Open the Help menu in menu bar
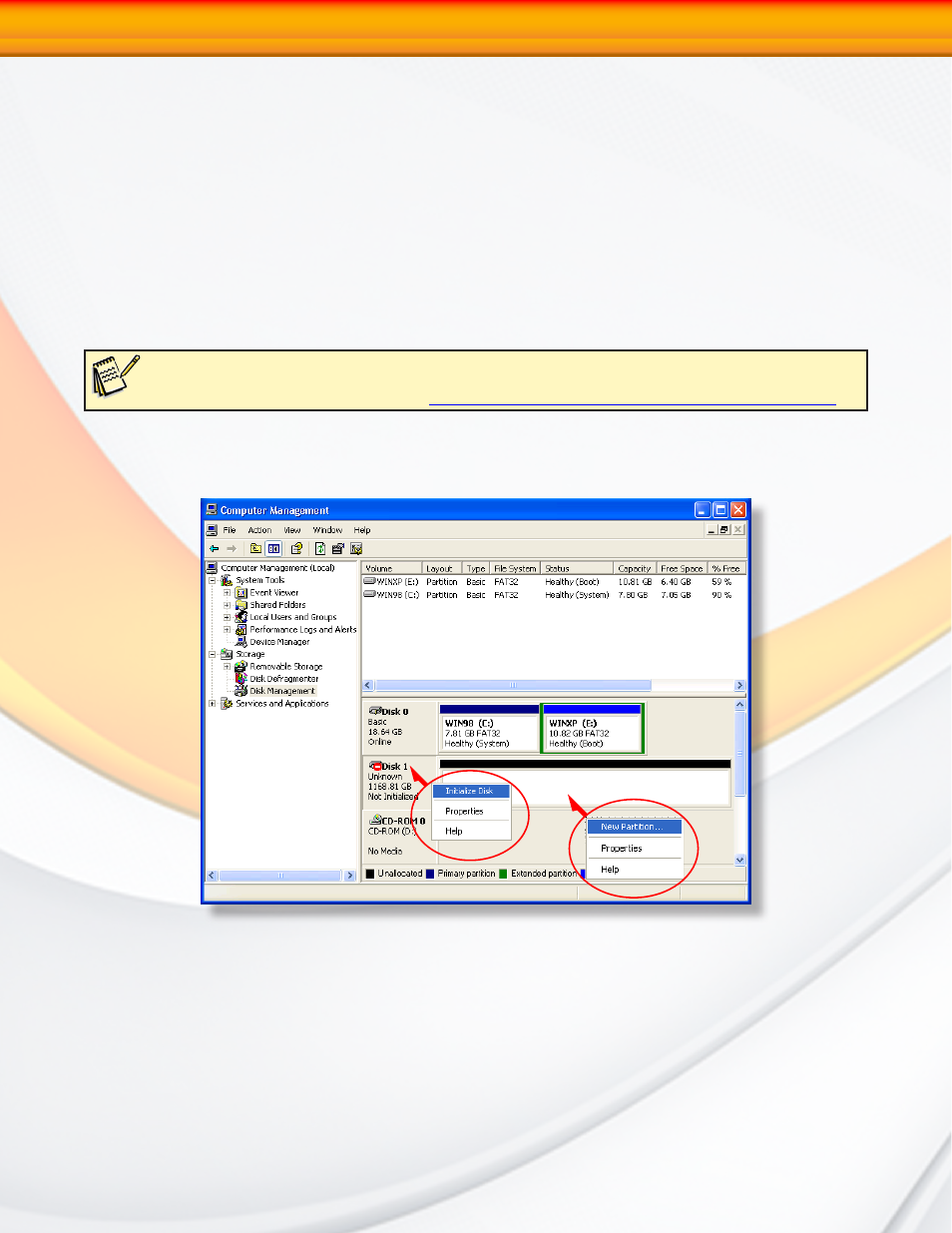 (x=362, y=530)
